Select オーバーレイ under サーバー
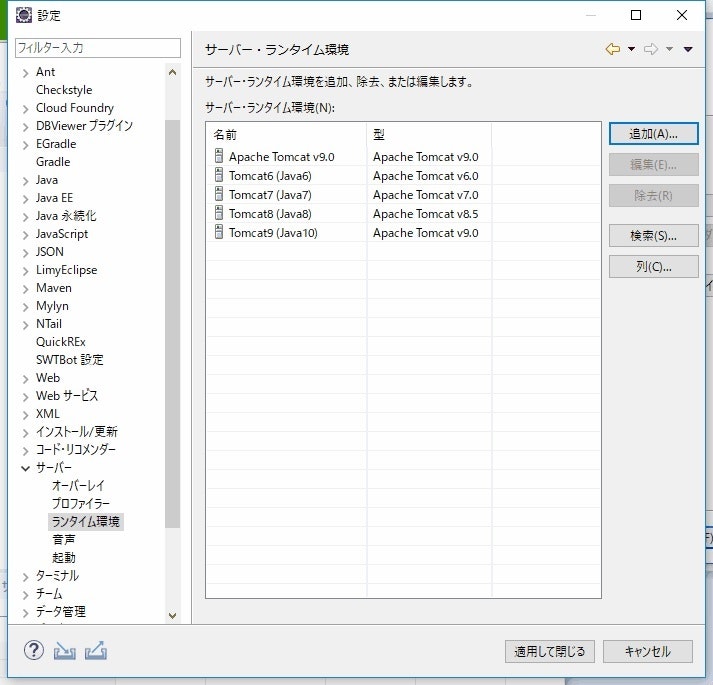The width and height of the screenshot is (713, 685). coord(78,485)
